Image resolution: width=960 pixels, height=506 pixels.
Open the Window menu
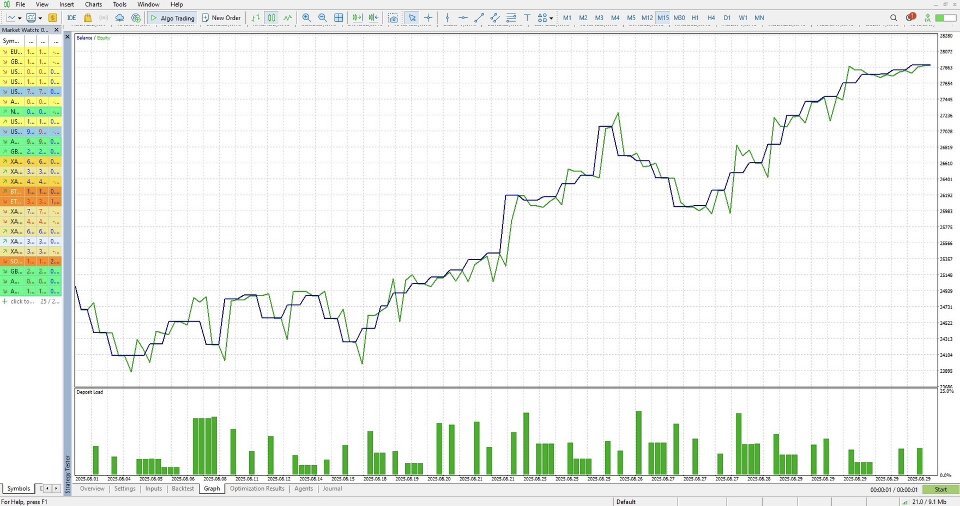pos(148,4)
